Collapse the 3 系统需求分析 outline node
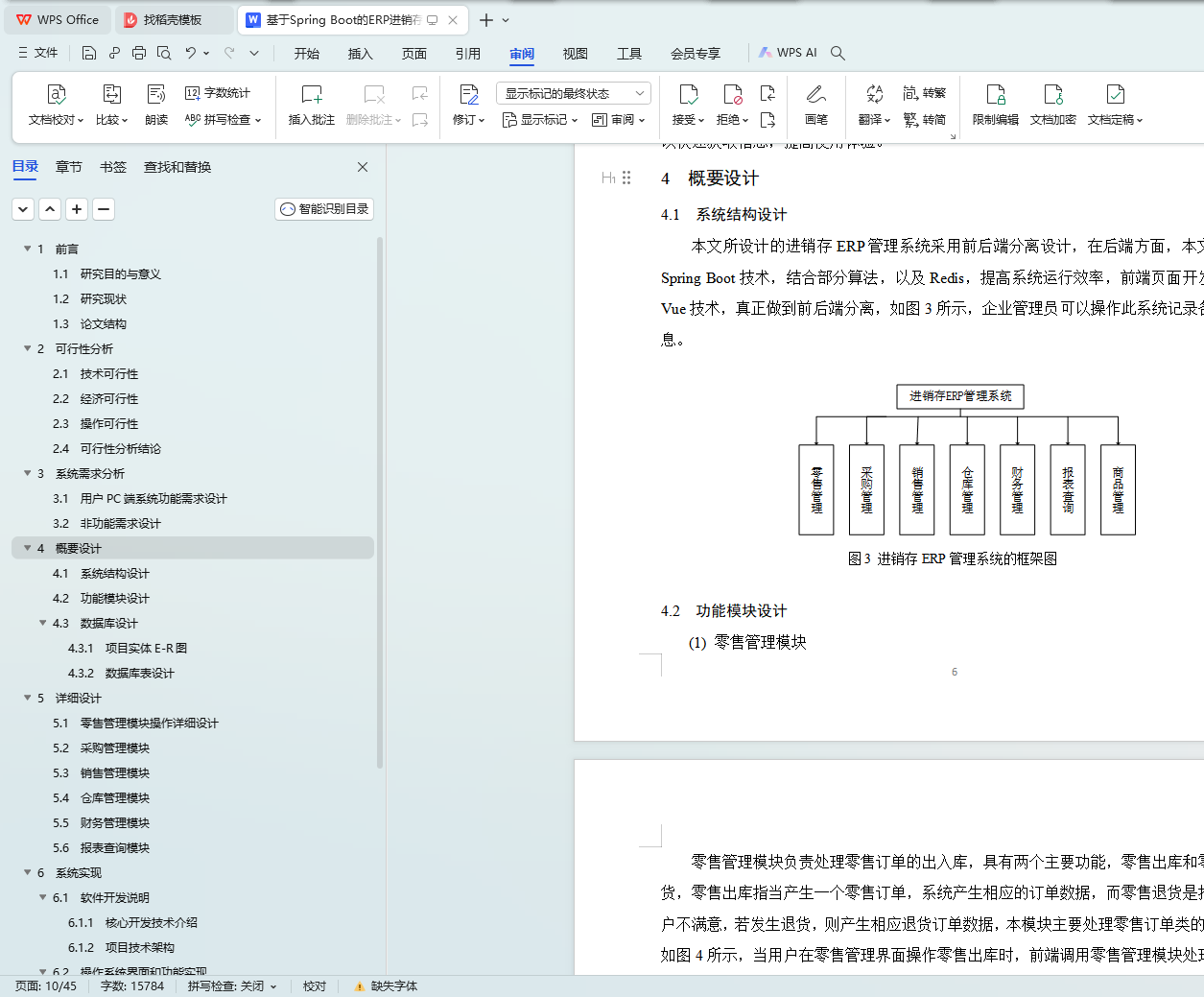1204x997 pixels. pos(27,473)
